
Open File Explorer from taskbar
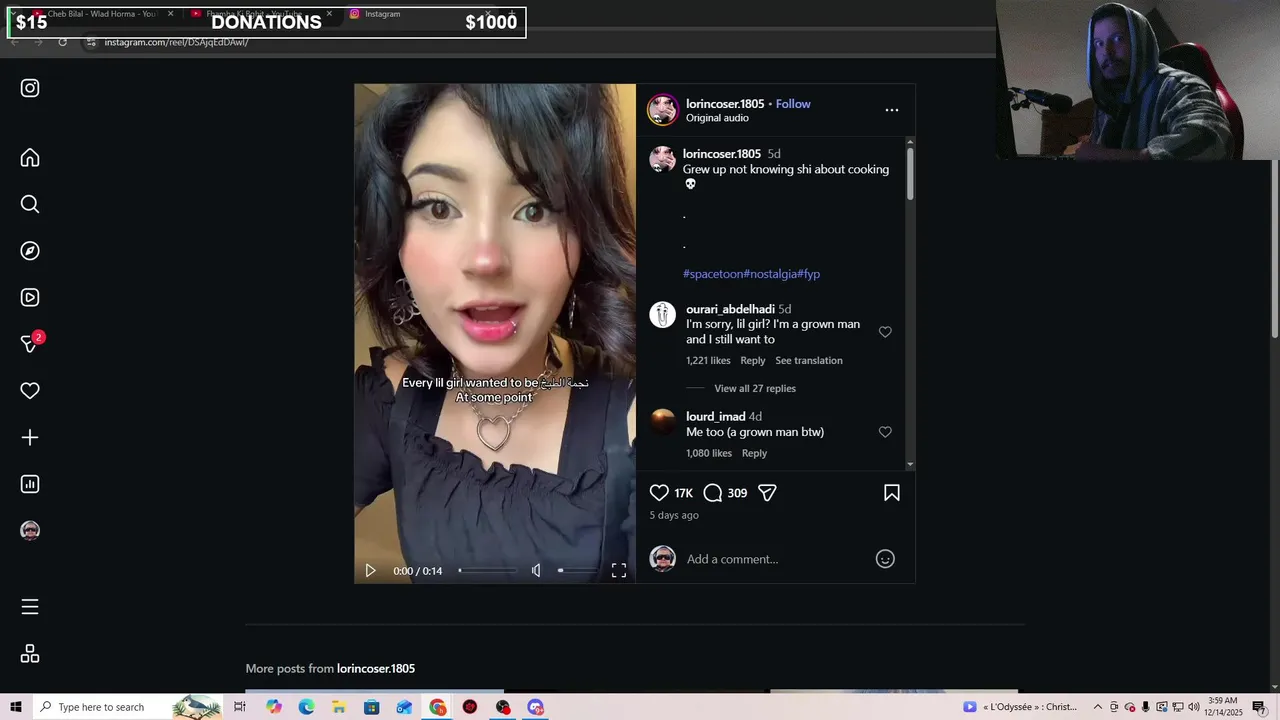pyautogui.click(x=339, y=707)
